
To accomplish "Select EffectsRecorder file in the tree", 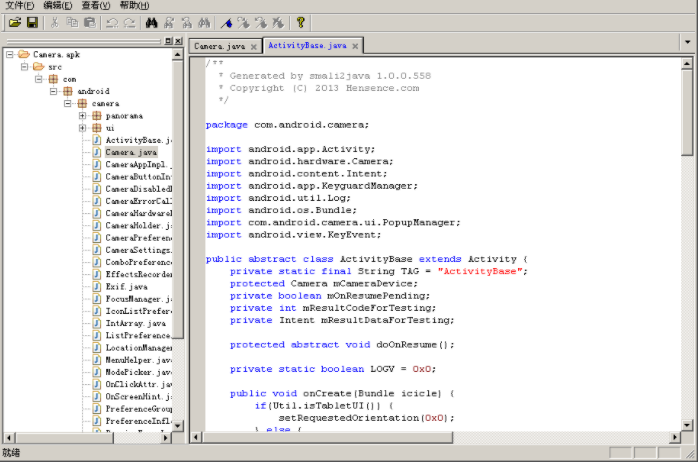I will pos(138,274).
